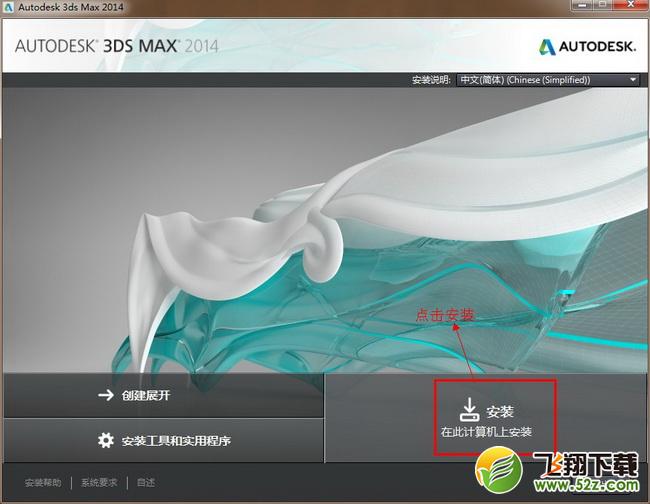The height and width of the screenshot is (504, 650).
Task: Close the installer window
Action: pyautogui.click(x=631, y=5)
